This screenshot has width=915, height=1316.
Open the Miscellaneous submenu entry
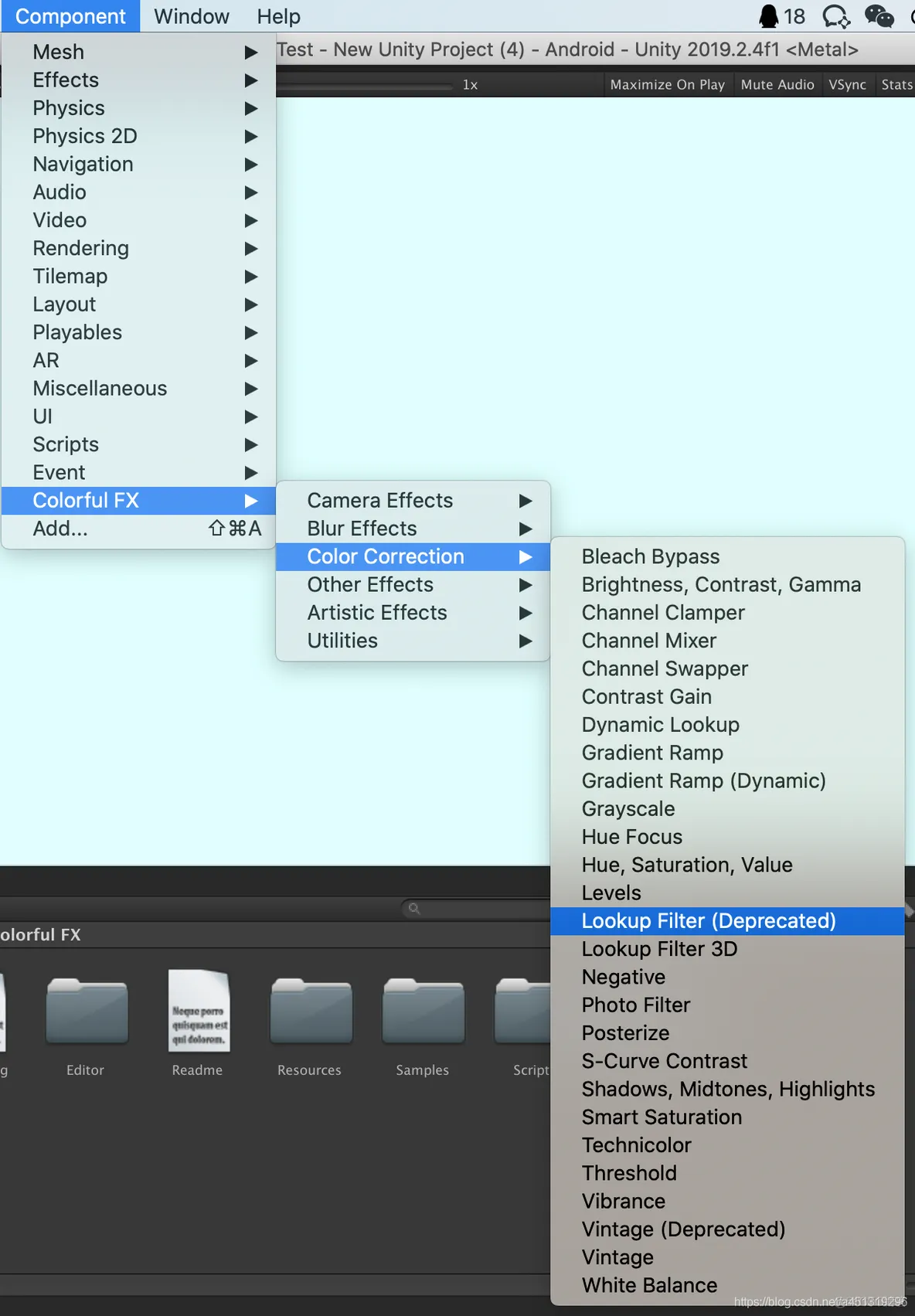(x=138, y=388)
